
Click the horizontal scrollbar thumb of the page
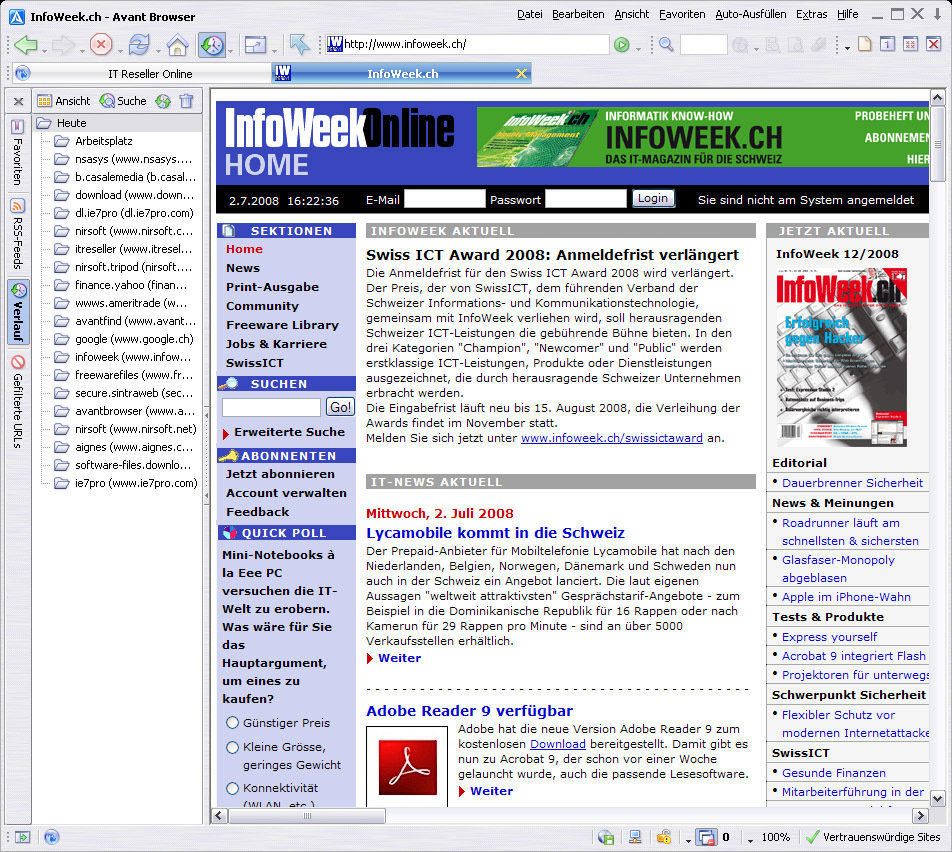[307, 816]
